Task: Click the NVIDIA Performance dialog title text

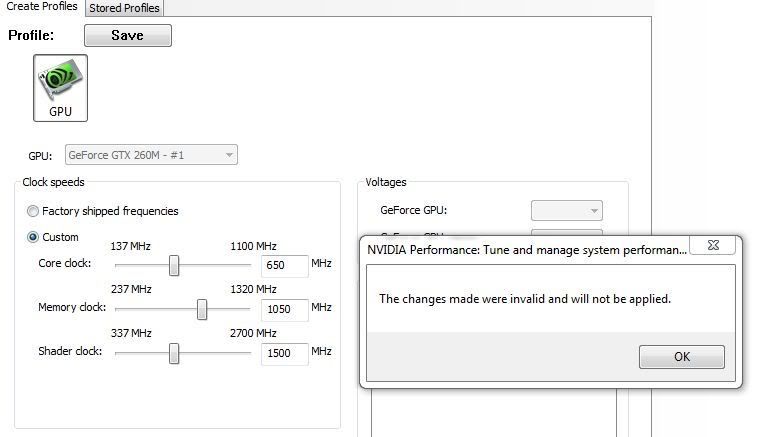Action: pos(527,250)
